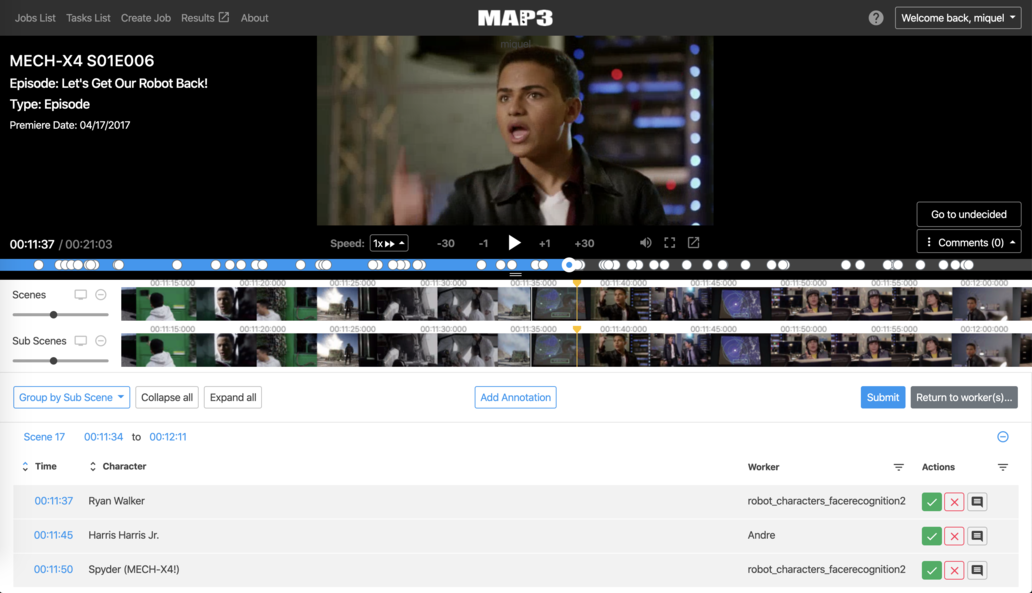Skip back 30 seconds
Image resolution: width=1032 pixels, height=593 pixels.
click(x=446, y=244)
